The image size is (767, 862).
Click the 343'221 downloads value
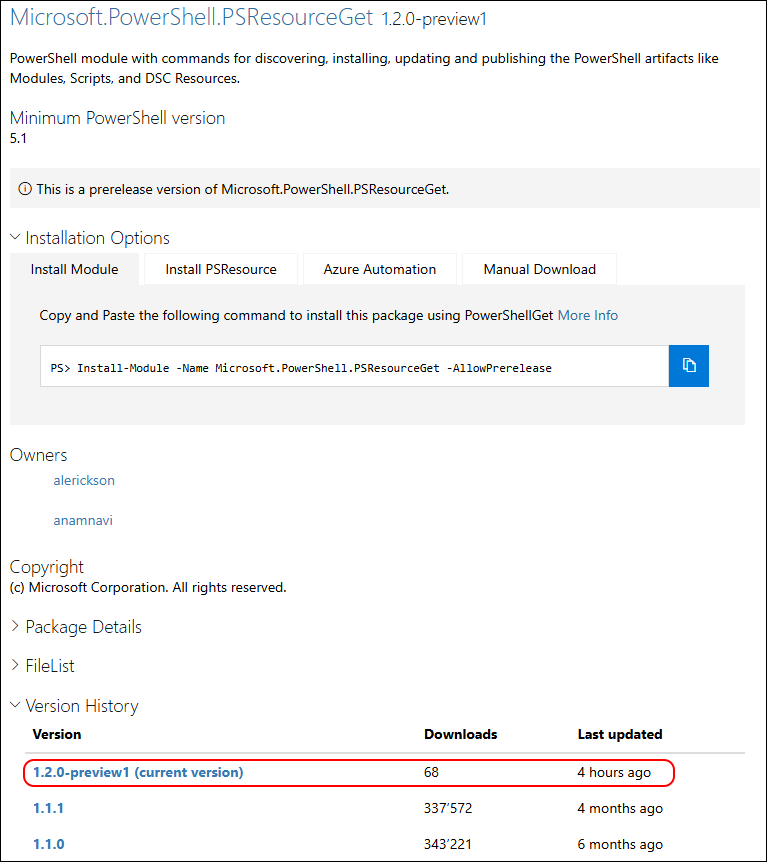coord(448,844)
